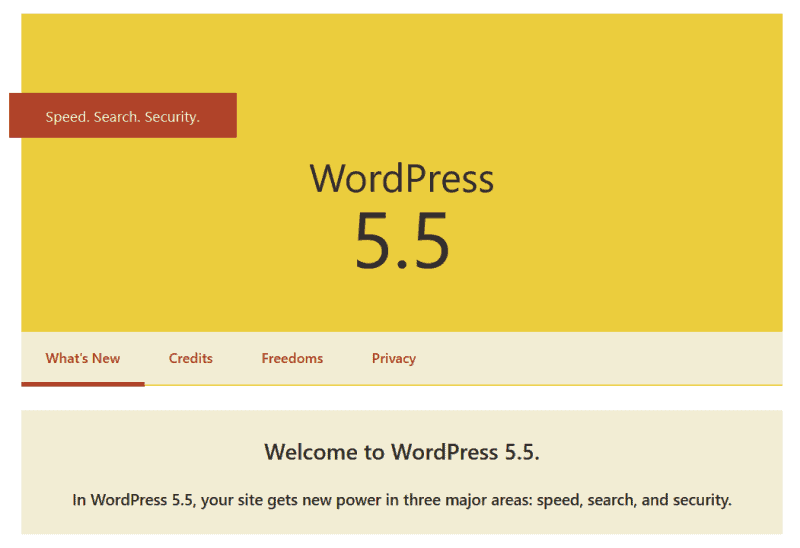View the Privacy tab
The height and width of the screenshot is (548, 800).
coord(394,359)
